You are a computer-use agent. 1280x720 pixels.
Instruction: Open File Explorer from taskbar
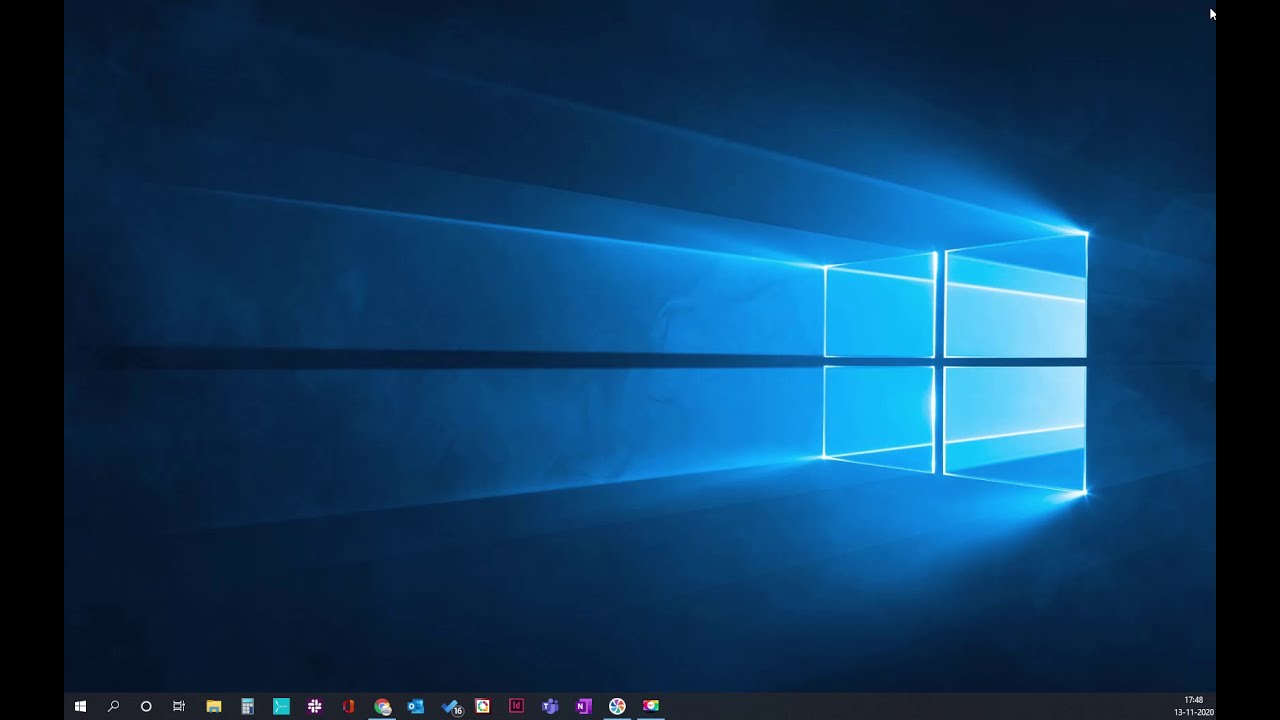pyautogui.click(x=214, y=706)
